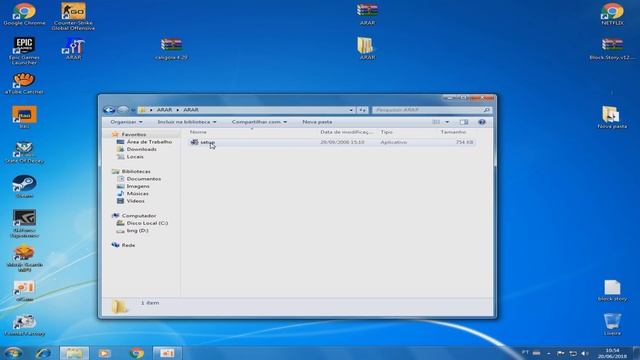Click the Action Center flag tray icon

(560, 353)
